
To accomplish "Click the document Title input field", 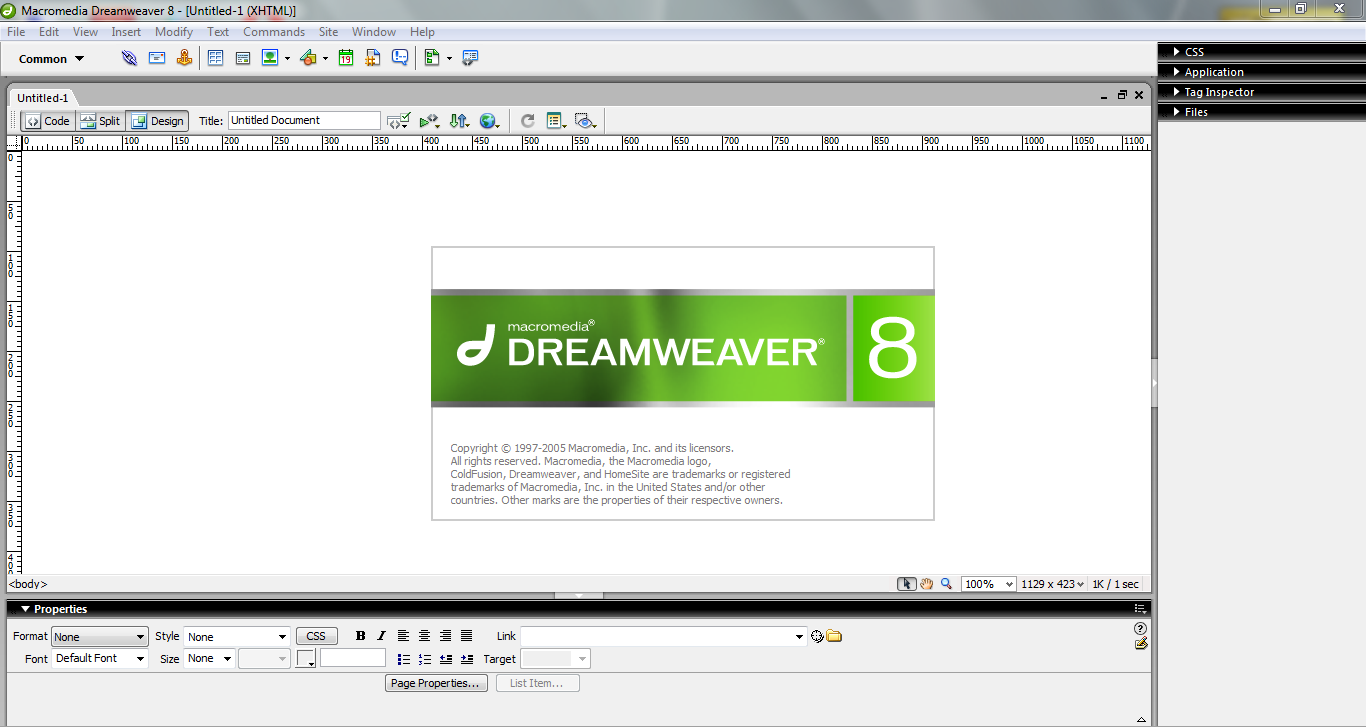I will [x=304, y=120].
